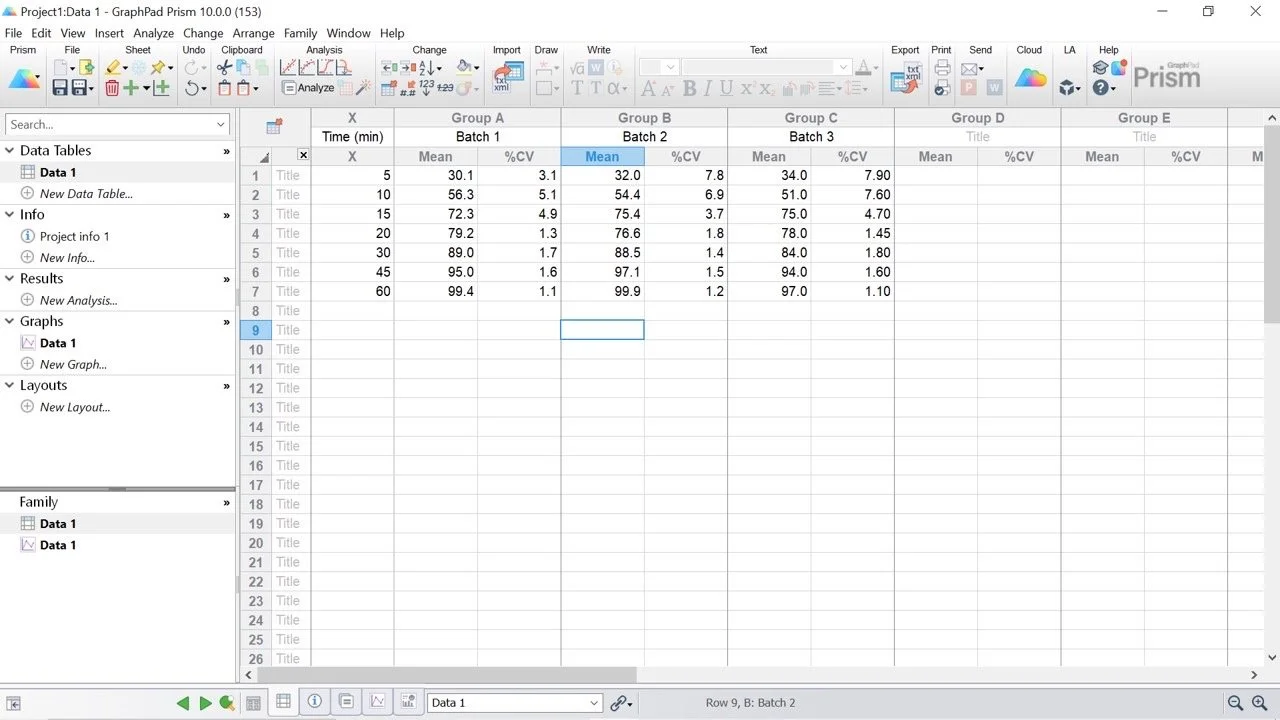
Task: Select the decimal format 123 icon
Action: [428, 88]
